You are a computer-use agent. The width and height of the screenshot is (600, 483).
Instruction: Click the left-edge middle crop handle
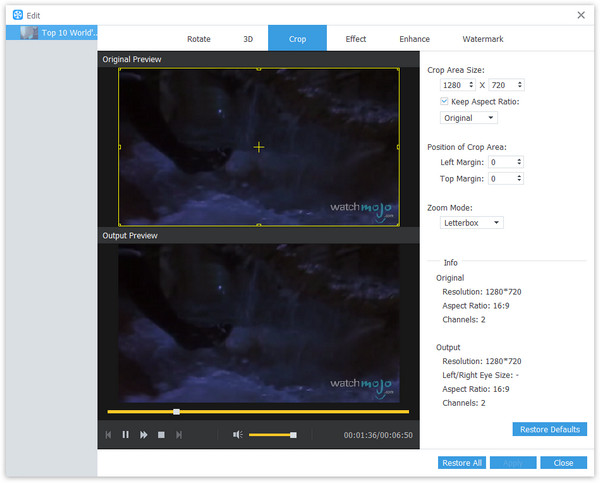click(x=119, y=147)
